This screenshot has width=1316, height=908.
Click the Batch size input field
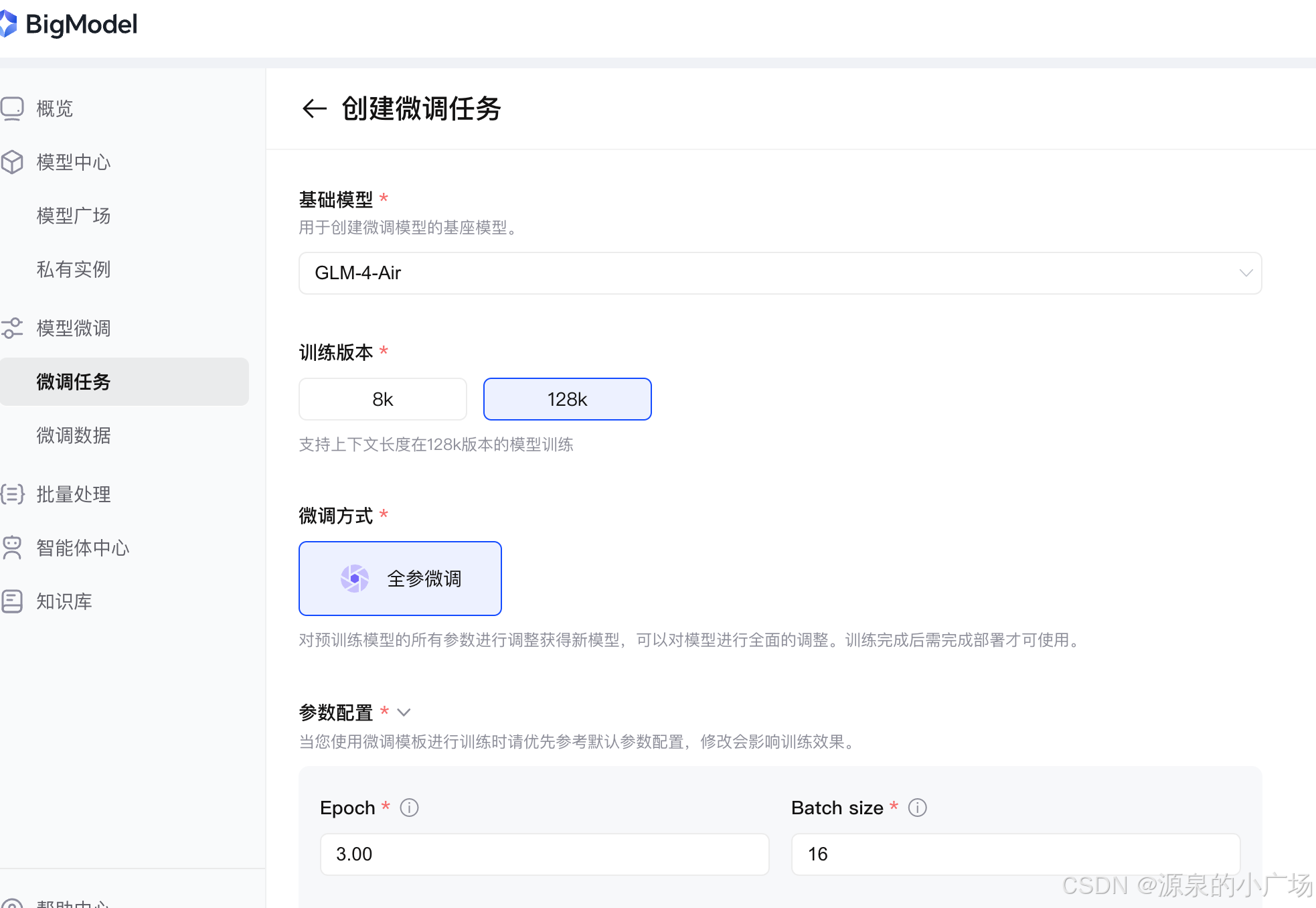pos(1015,854)
